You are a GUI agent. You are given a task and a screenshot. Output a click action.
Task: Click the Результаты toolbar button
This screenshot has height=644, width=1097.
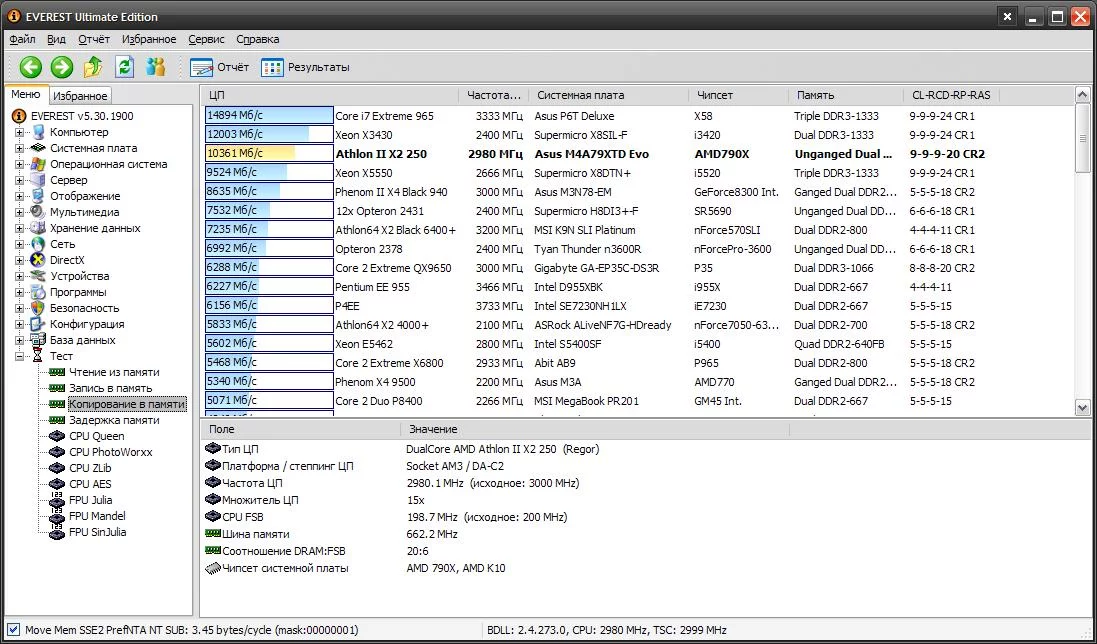pyautogui.click(x=306, y=67)
